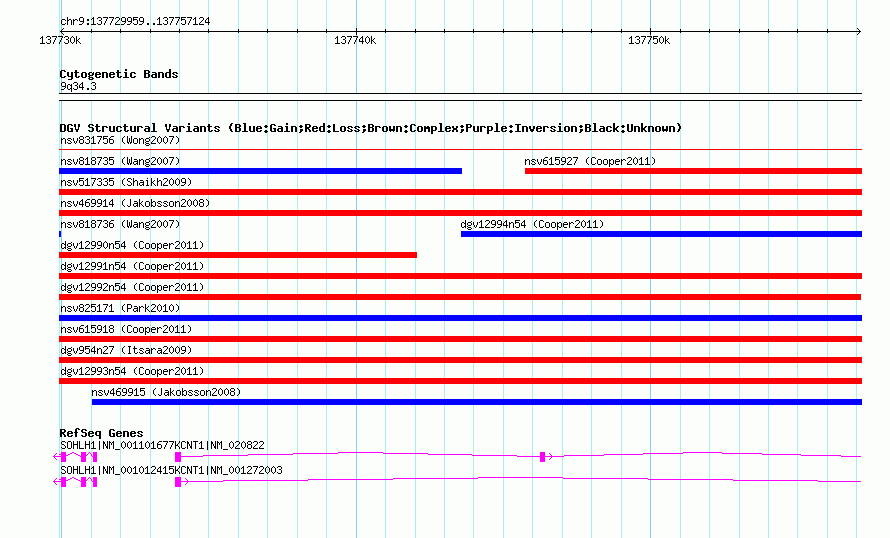Click the blue dgv12994n54 (Cooper2011) bar
Screen dimensions: 890x538
pos(661,234)
